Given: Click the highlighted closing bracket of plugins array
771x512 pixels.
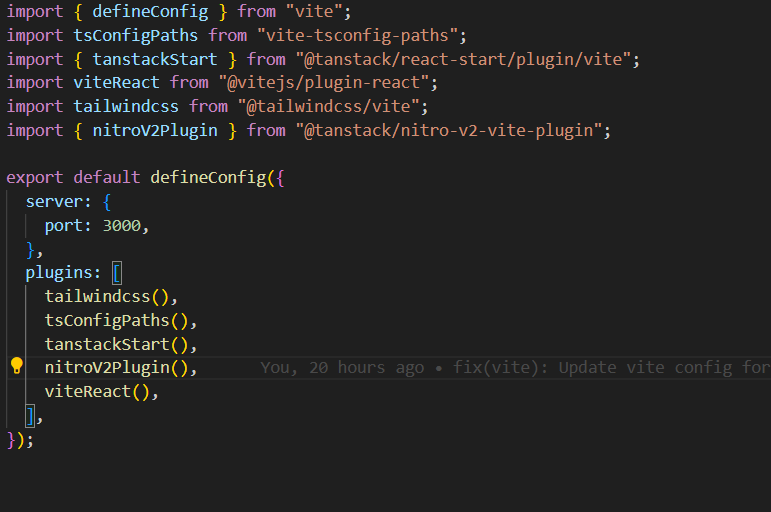Looking at the screenshot, I should point(30,416).
